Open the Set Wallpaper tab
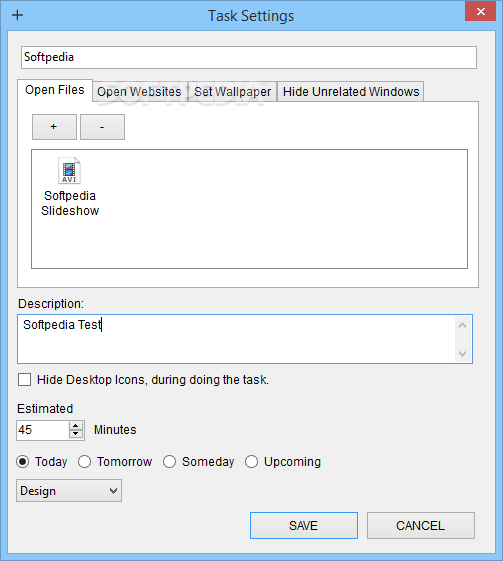The image size is (503, 561). click(233, 92)
